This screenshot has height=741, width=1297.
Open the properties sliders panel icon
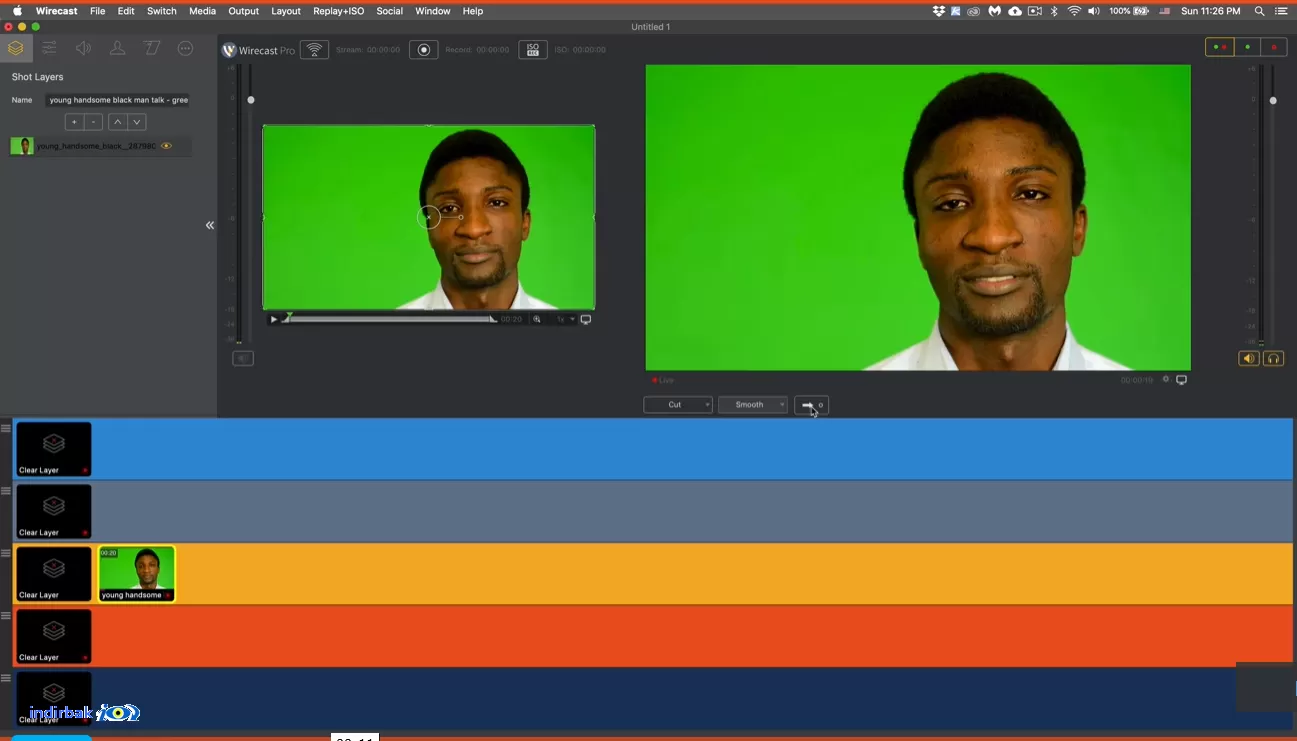click(49, 48)
